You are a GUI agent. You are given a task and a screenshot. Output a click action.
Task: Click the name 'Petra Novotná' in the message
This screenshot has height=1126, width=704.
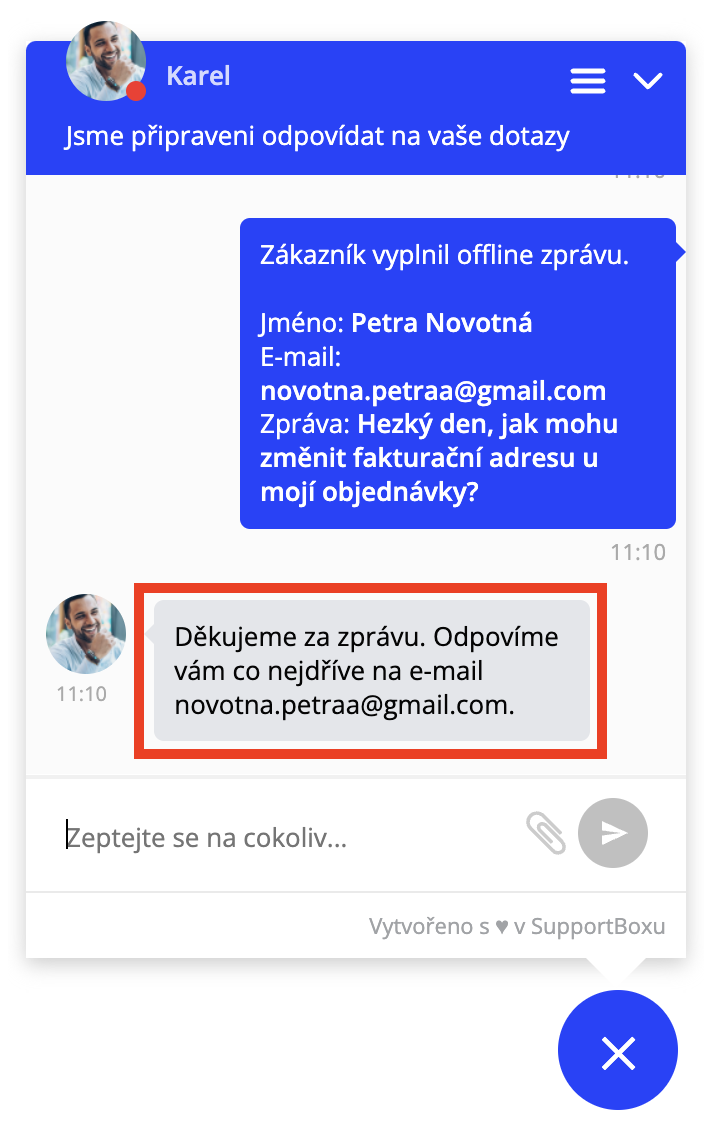pyautogui.click(x=442, y=323)
